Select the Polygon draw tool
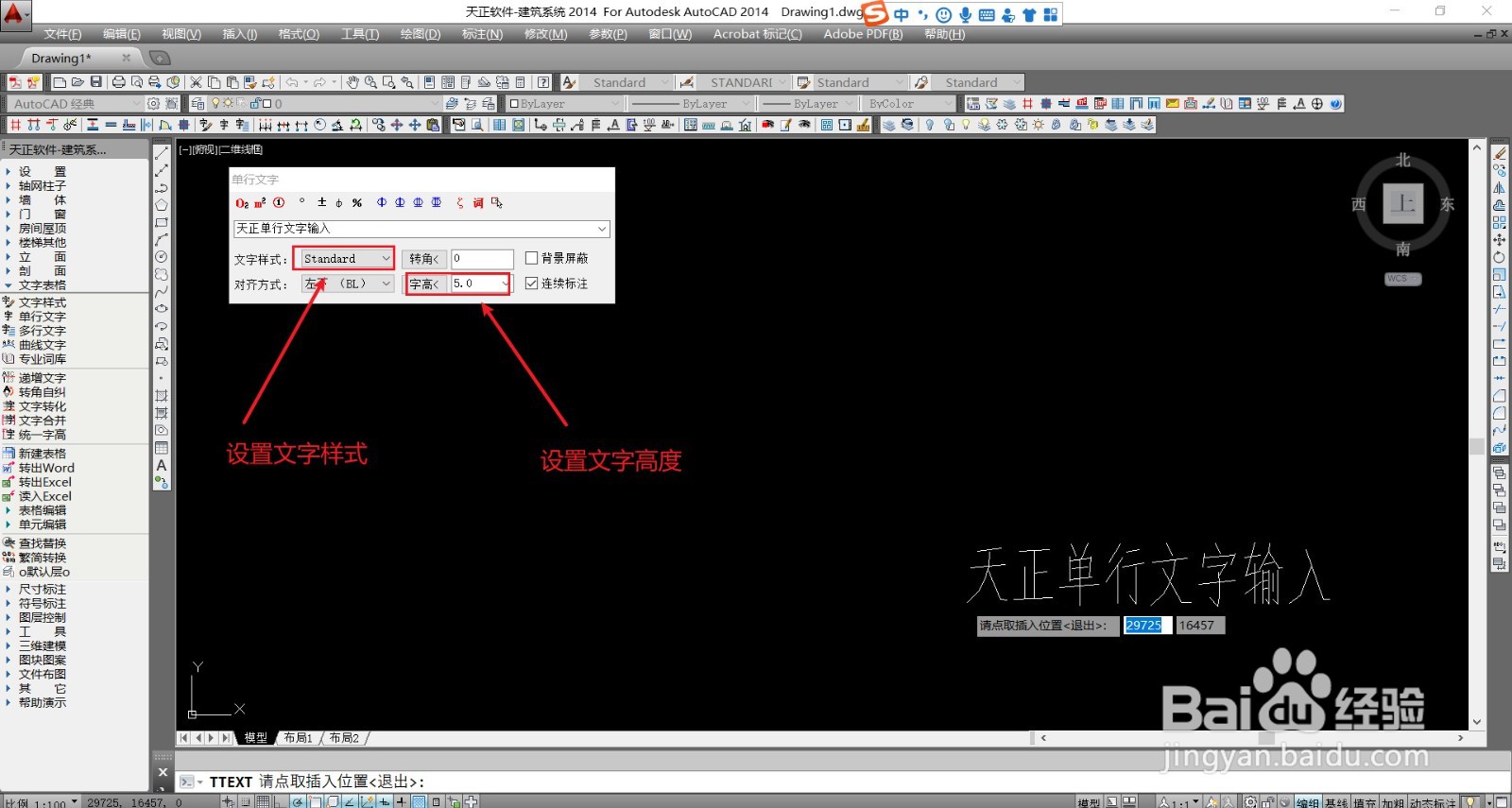The image size is (1512, 808). [162, 205]
